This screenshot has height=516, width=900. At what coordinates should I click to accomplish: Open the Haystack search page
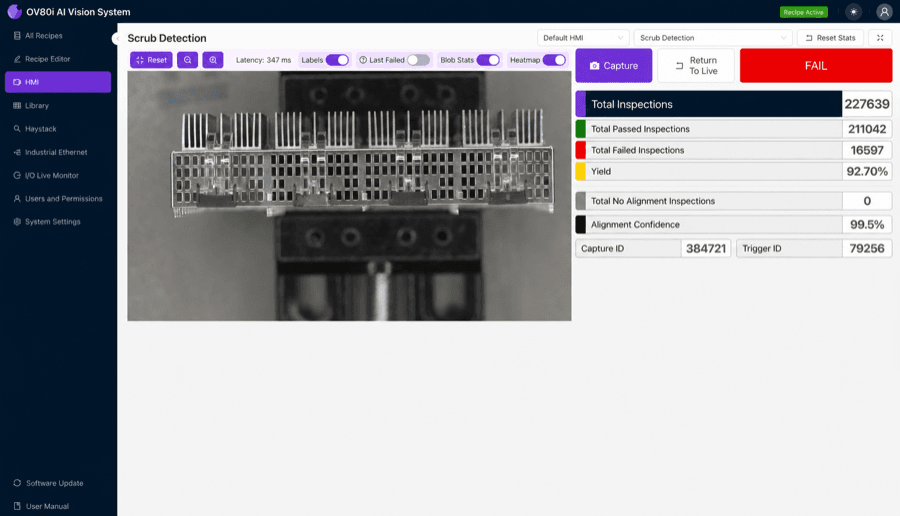click(57, 129)
